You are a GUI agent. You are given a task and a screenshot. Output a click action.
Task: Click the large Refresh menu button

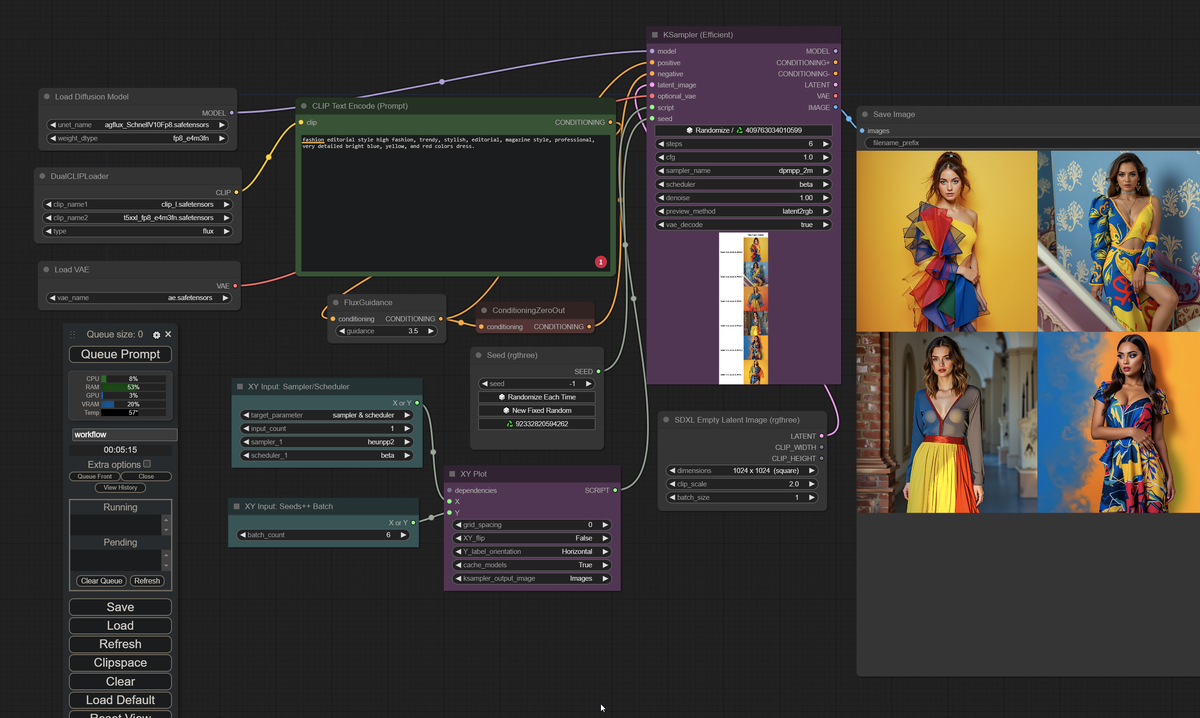pos(120,644)
